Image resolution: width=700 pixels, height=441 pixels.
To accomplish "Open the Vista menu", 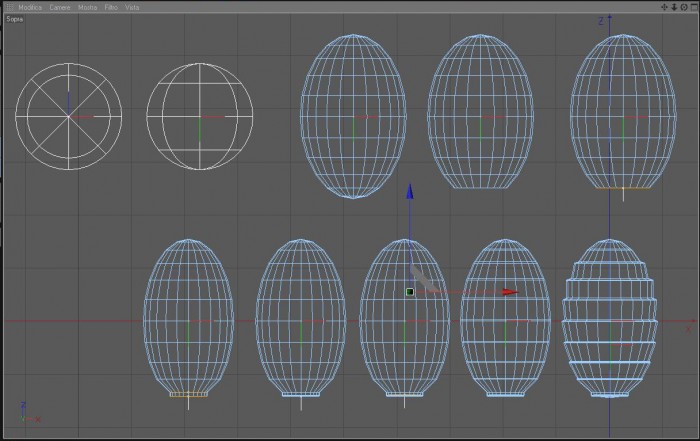I will [132, 7].
